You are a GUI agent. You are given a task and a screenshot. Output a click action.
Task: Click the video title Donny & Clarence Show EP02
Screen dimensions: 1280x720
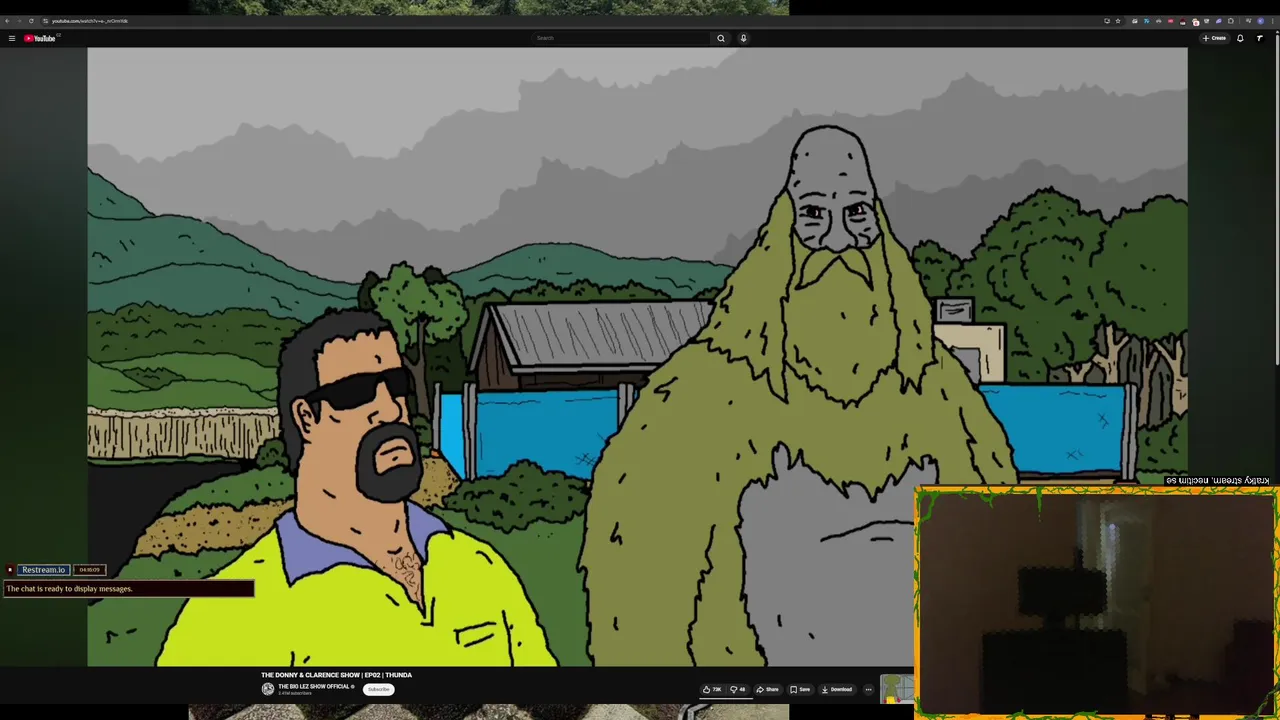coord(336,675)
